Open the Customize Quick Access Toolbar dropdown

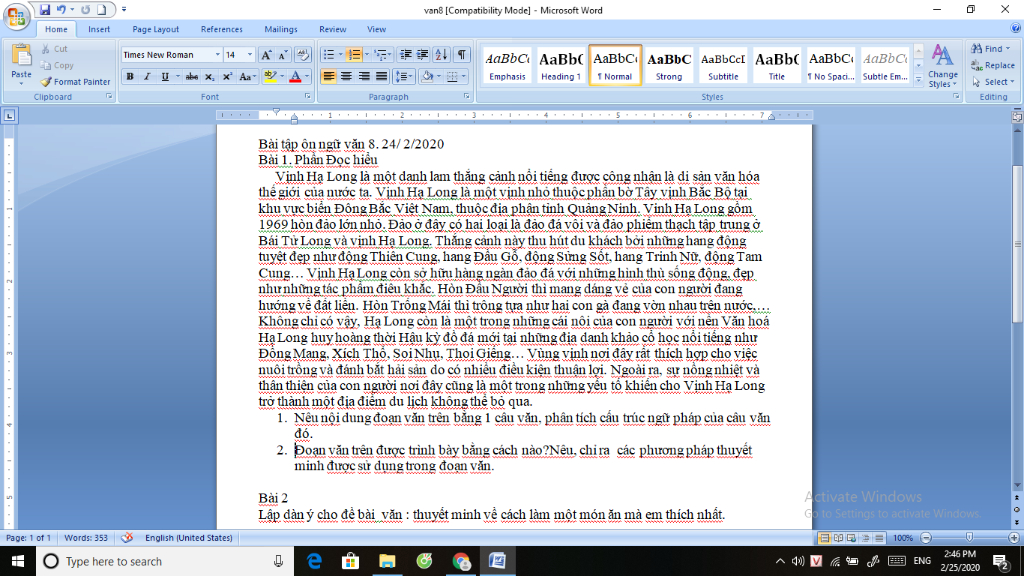click(x=124, y=10)
